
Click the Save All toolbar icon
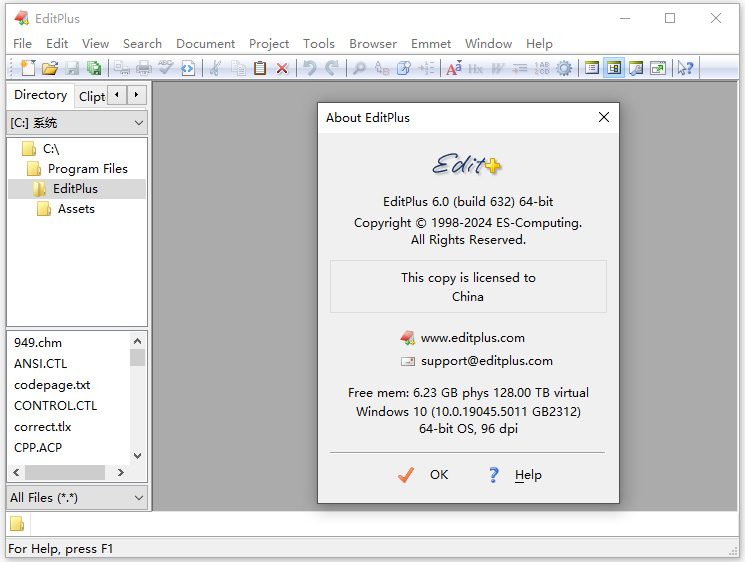tap(94, 68)
